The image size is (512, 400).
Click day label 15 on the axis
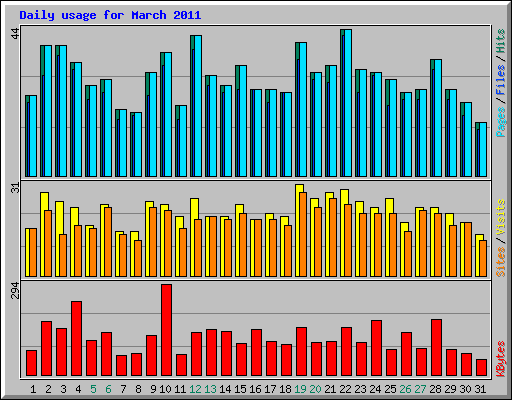click(240, 389)
